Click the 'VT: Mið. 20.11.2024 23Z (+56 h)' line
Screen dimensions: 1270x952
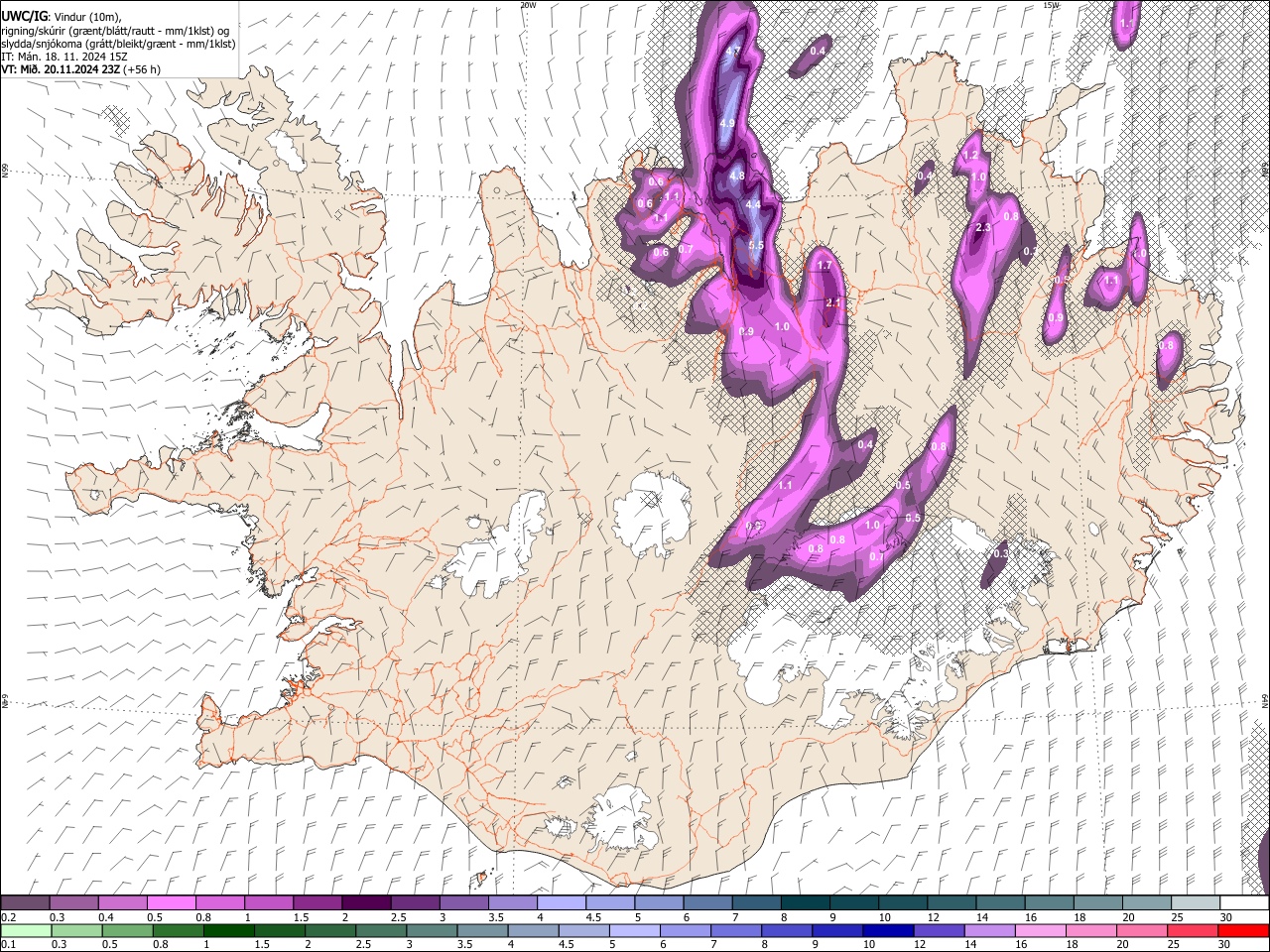(80, 69)
